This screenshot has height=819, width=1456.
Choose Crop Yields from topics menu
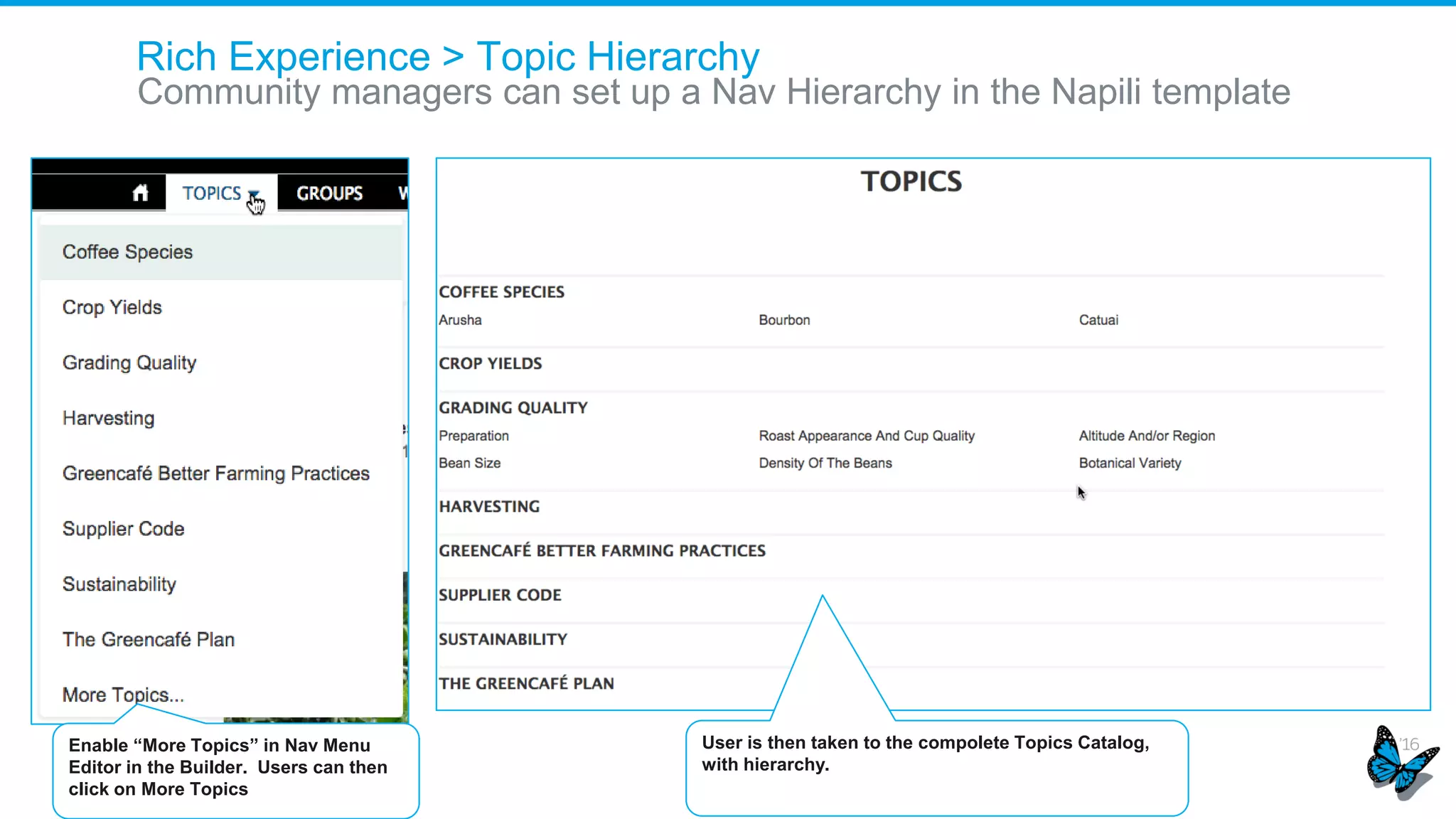112,308
